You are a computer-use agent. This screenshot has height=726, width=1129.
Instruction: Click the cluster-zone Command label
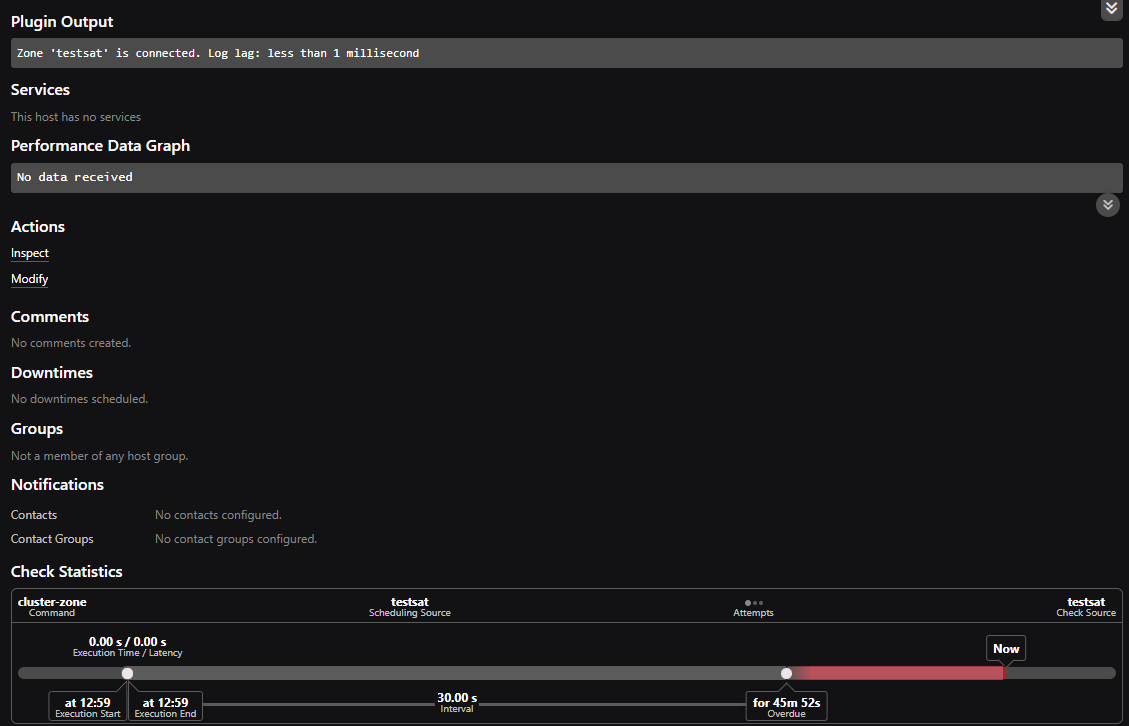point(52,606)
